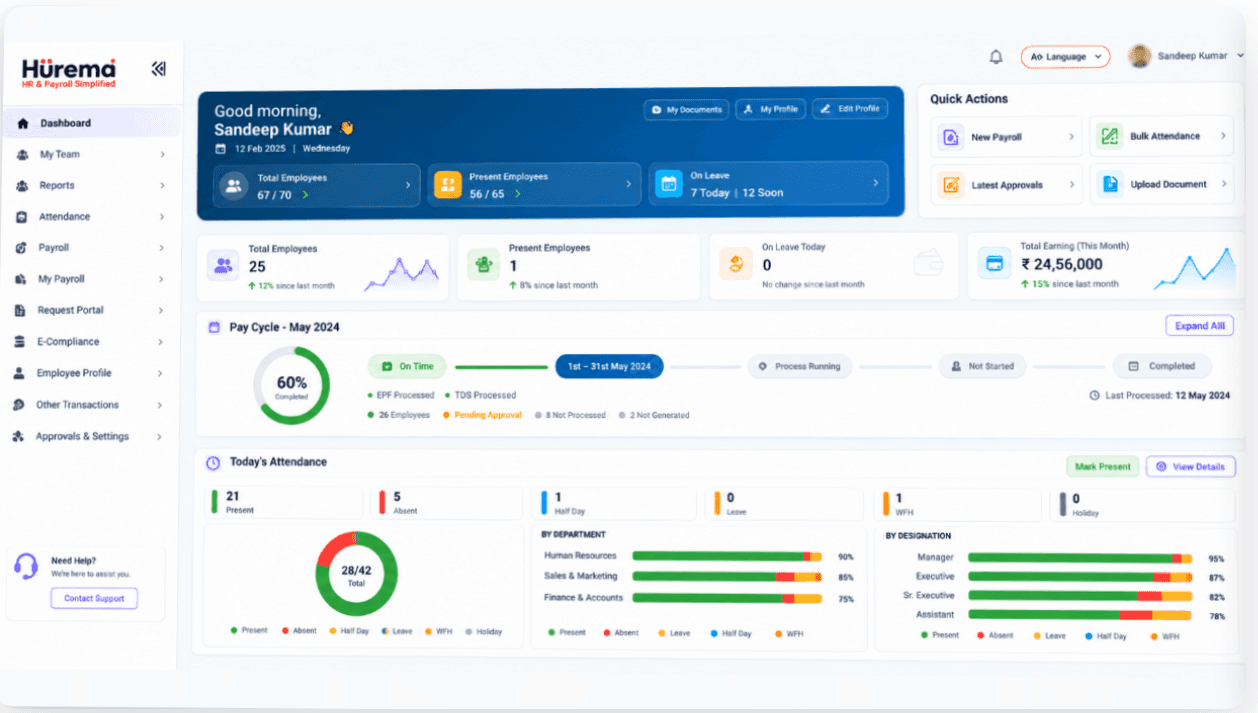Screen dimensions: 1258x713
Task: Click the Total Earning card icon
Action: coord(994,264)
